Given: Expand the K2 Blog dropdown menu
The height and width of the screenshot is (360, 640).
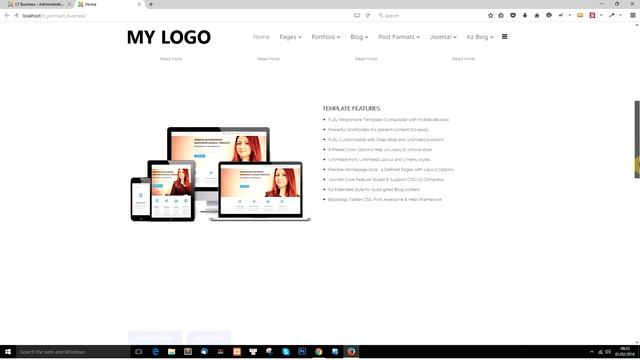Looking at the screenshot, I should tap(480, 37).
